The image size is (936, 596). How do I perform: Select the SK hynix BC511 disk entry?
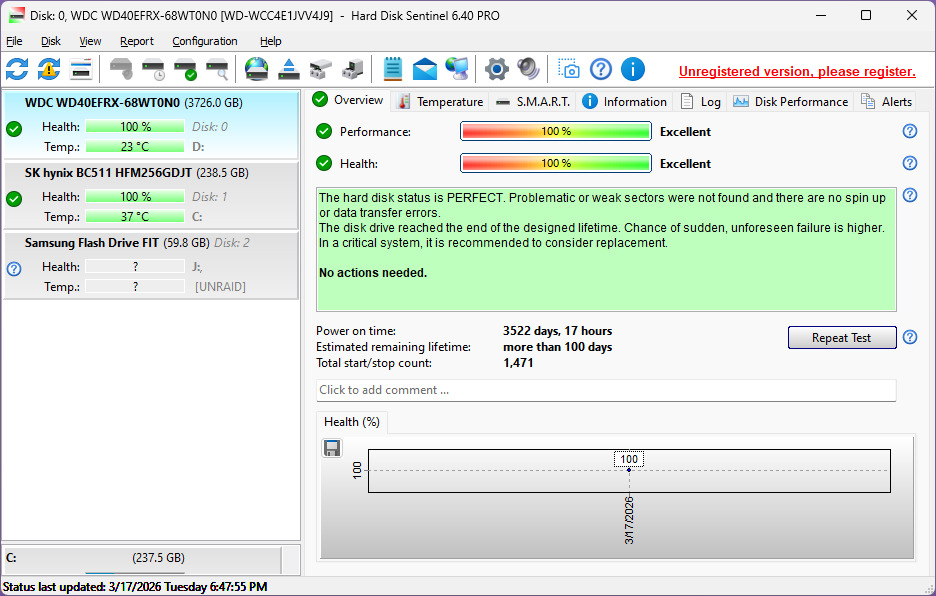[x=151, y=195]
